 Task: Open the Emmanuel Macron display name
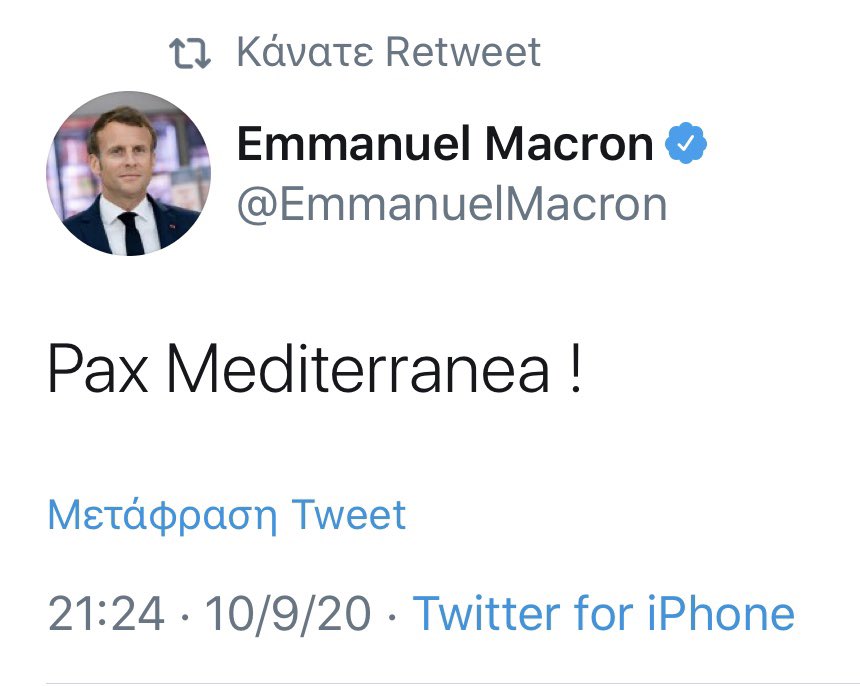coord(445,146)
